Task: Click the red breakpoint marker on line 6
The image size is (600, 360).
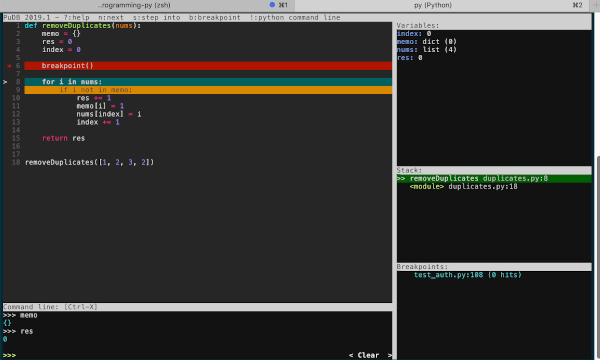Action: 9,66
